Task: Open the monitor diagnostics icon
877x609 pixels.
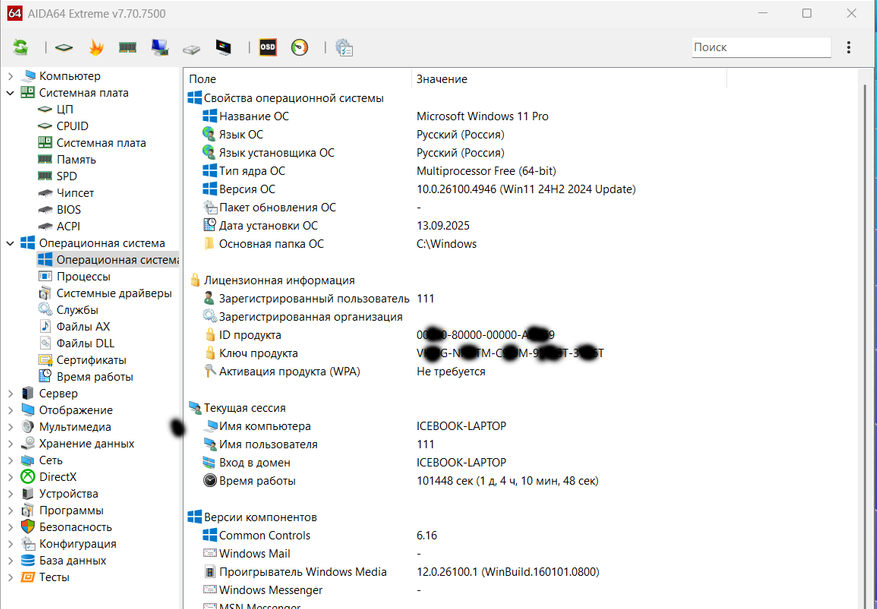Action: [224, 47]
